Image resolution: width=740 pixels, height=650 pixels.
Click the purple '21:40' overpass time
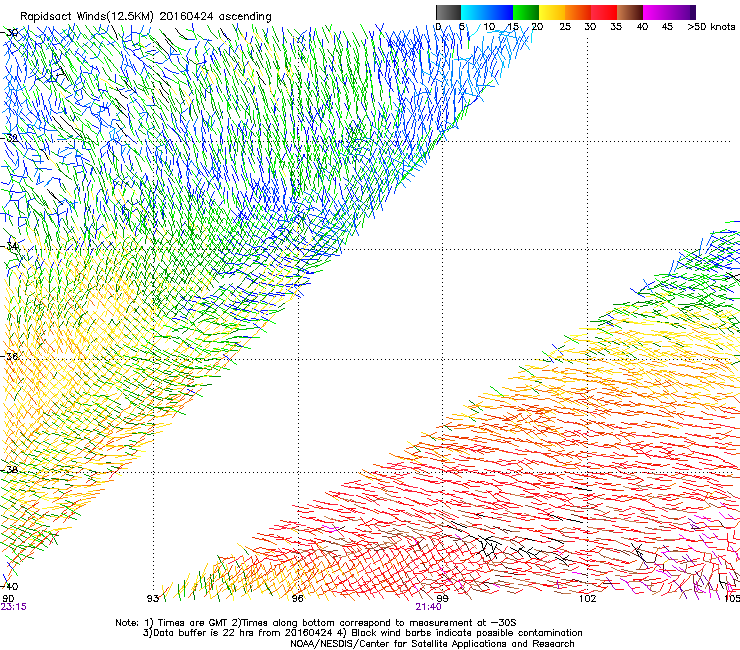coord(429,607)
